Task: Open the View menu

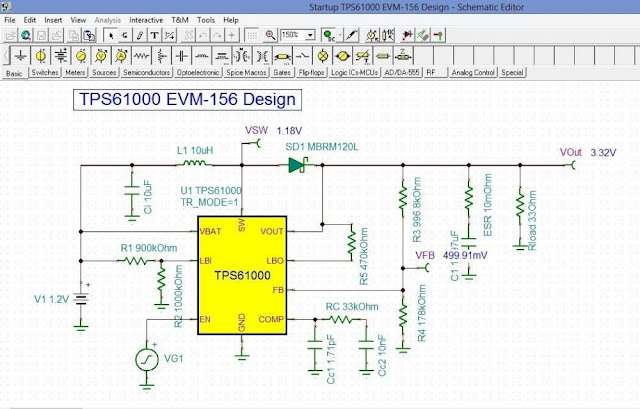Action: (78, 20)
